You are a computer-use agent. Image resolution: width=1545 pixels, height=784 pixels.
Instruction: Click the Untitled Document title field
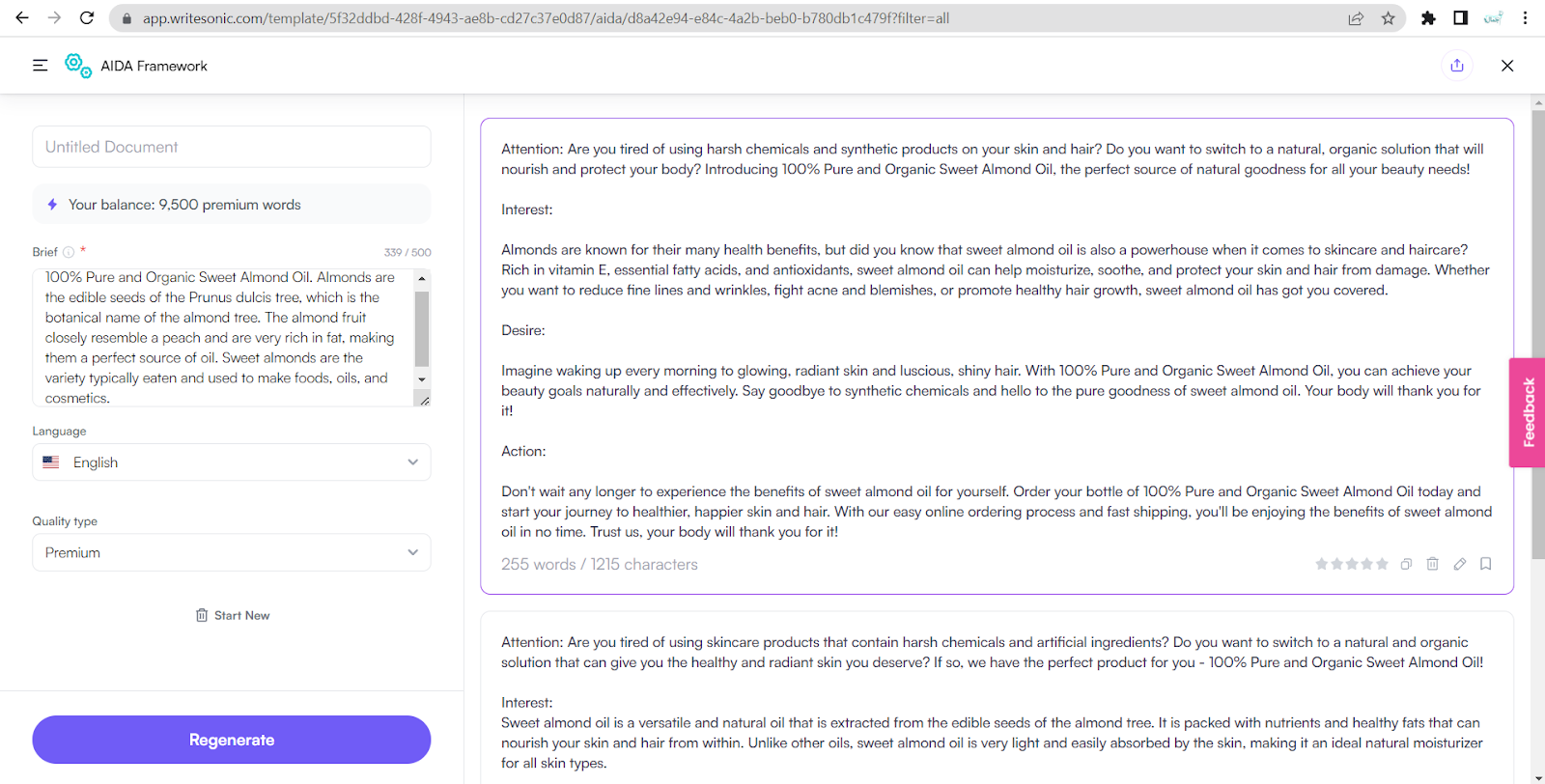[232, 147]
